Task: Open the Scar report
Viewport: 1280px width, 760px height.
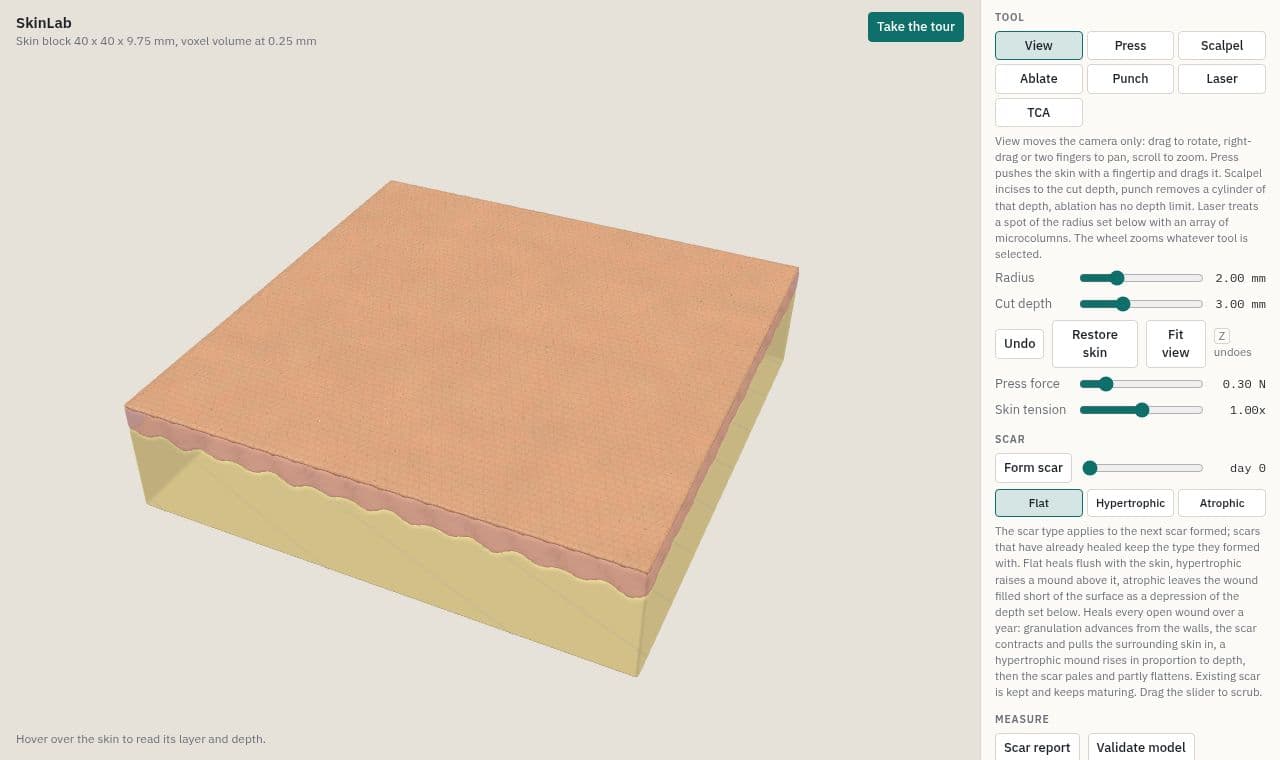Action: [x=1037, y=747]
